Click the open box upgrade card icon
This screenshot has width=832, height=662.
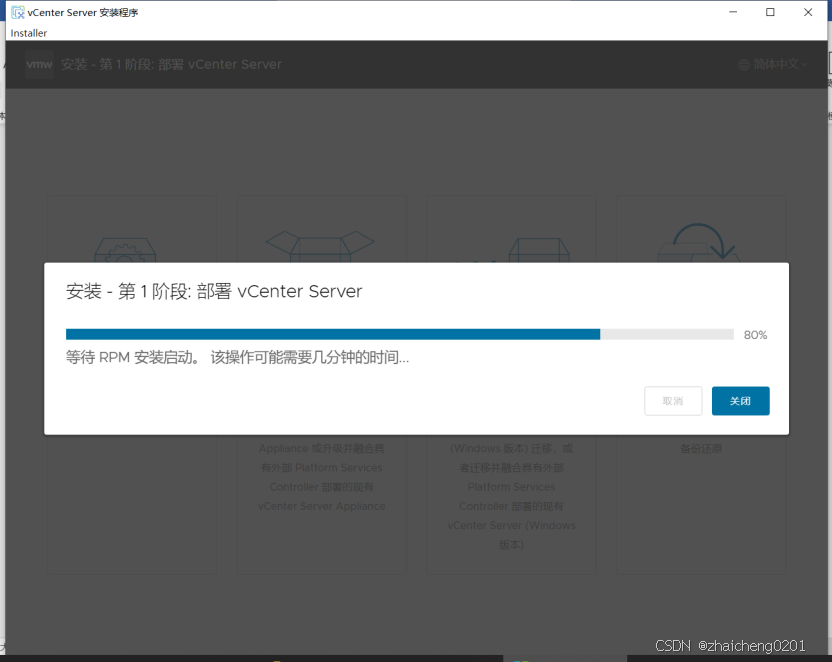pos(320,246)
